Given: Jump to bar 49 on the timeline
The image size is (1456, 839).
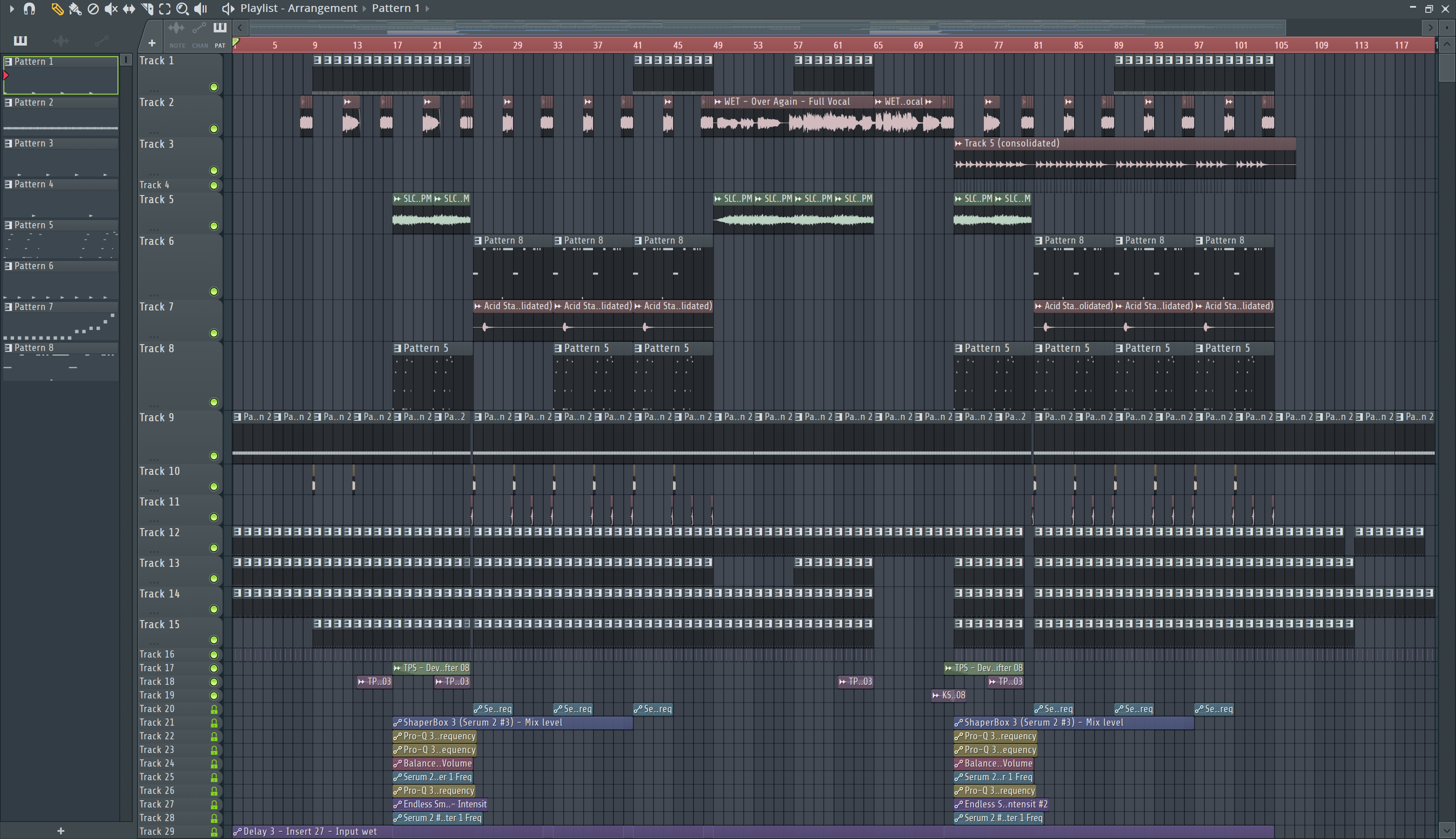Looking at the screenshot, I should 718,45.
